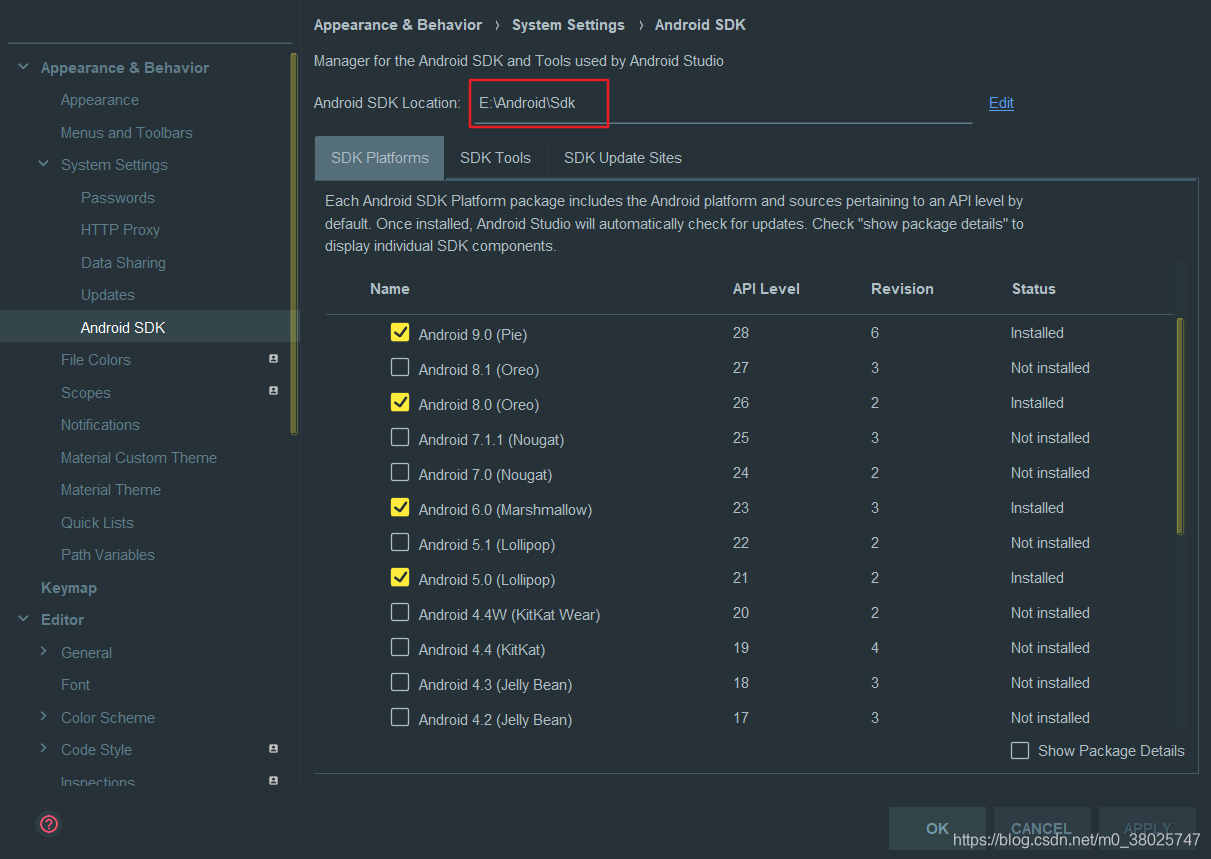The height and width of the screenshot is (859, 1211).
Task: Collapse the Appearance & Behavior section
Action: pyautogui.click(x=23, y=67)
